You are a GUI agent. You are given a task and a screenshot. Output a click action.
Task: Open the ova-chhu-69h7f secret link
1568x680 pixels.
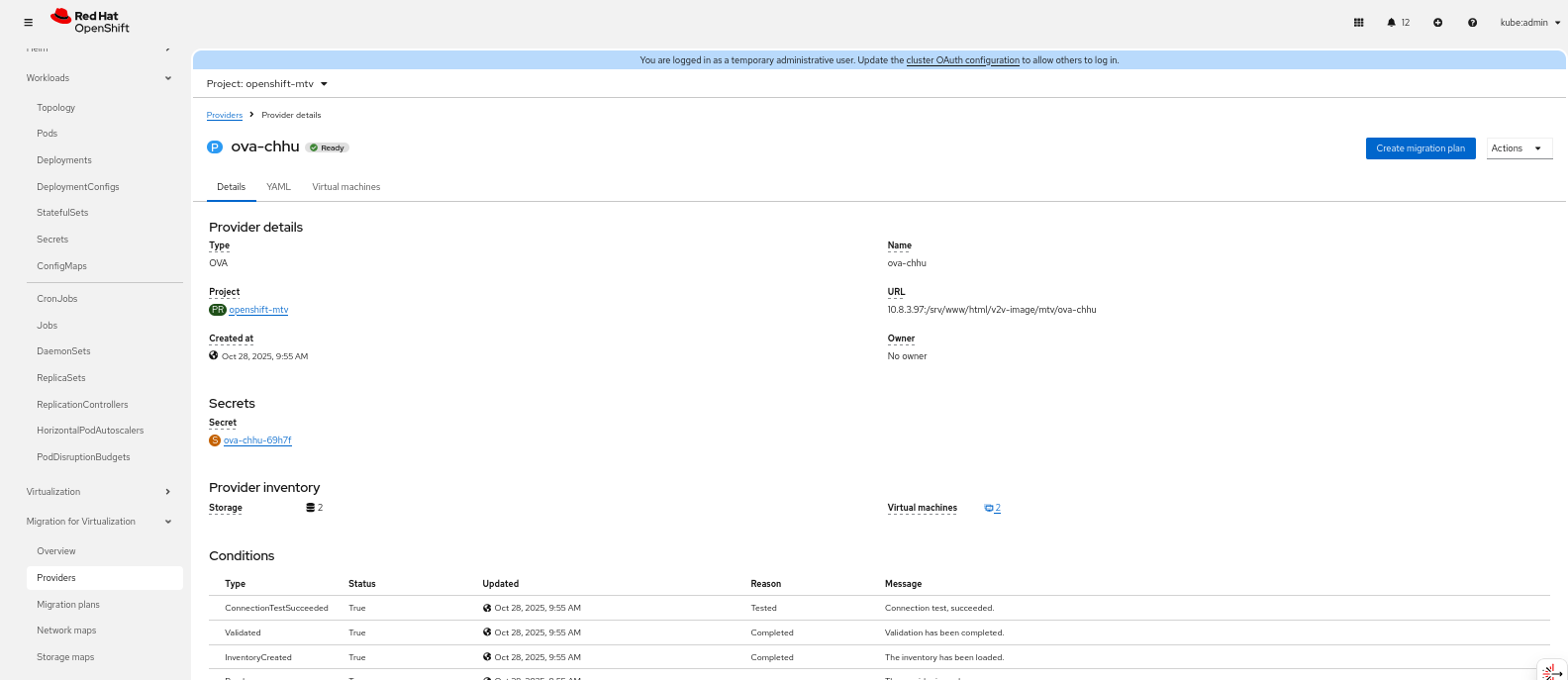coord(257,440)
